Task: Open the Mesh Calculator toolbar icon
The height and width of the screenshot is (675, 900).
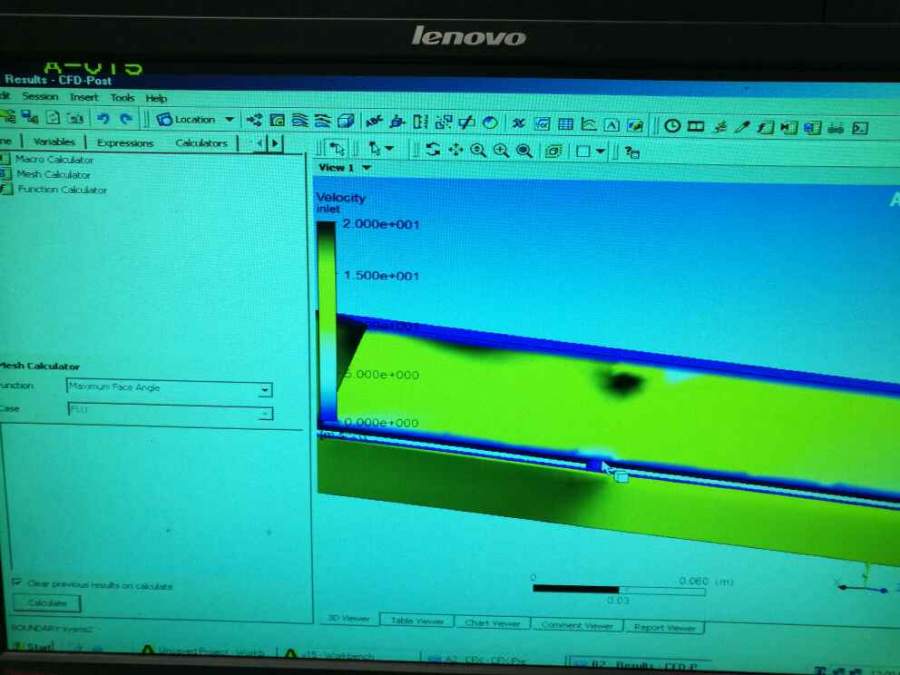Action: 812,128
